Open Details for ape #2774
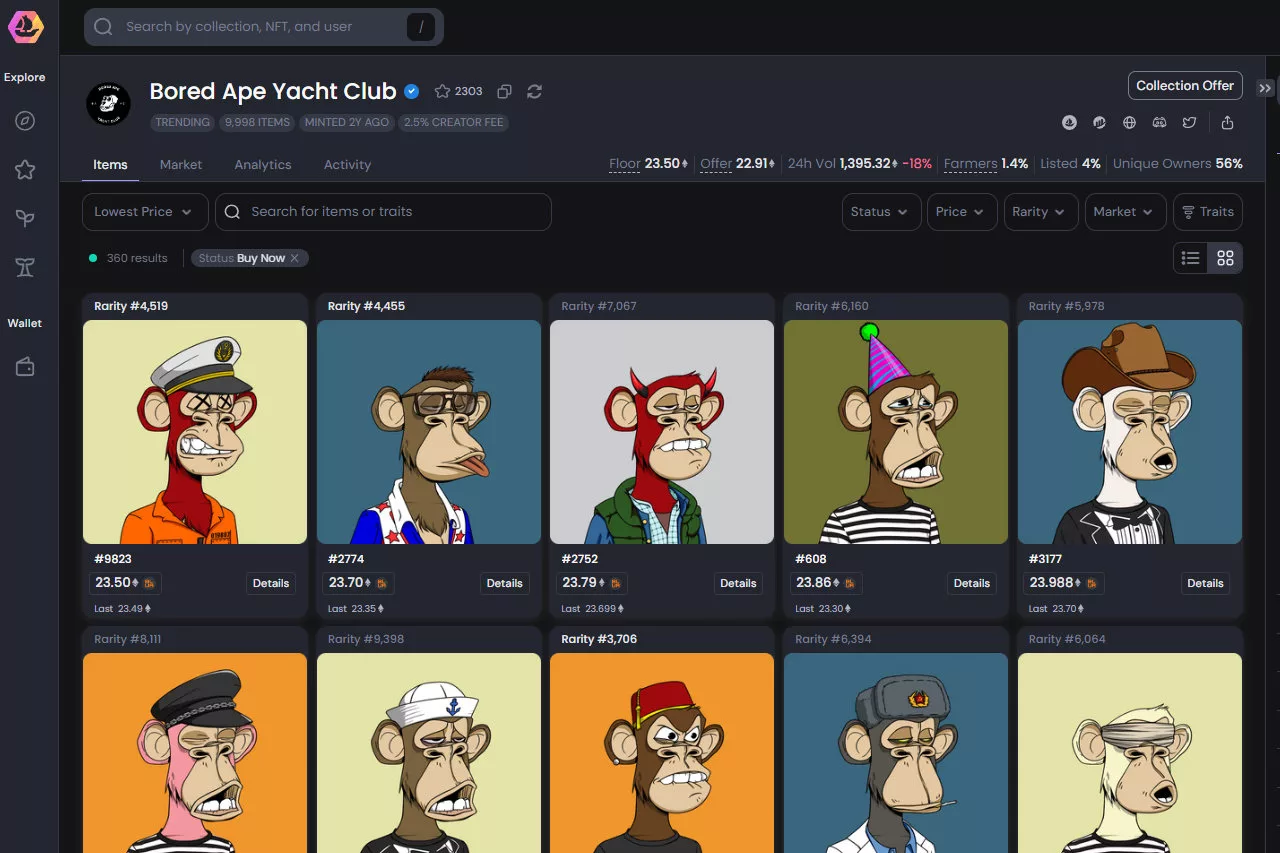The height and width of the screenshot is (853, 1280). [x=505, y=583]
